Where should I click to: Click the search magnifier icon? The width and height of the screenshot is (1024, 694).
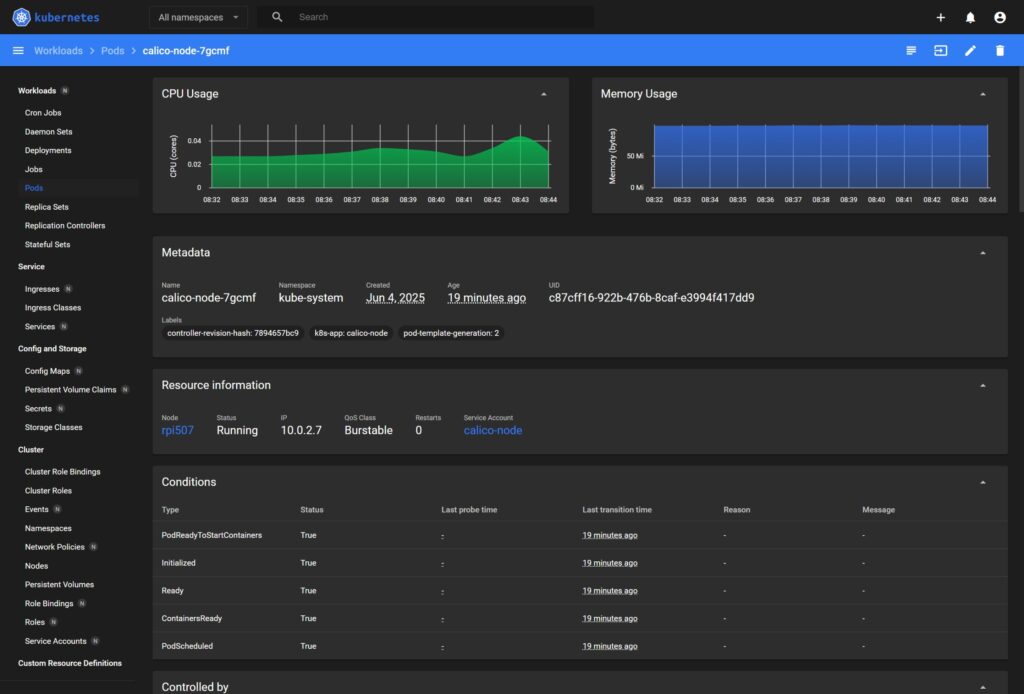click(x=277, y=17)
